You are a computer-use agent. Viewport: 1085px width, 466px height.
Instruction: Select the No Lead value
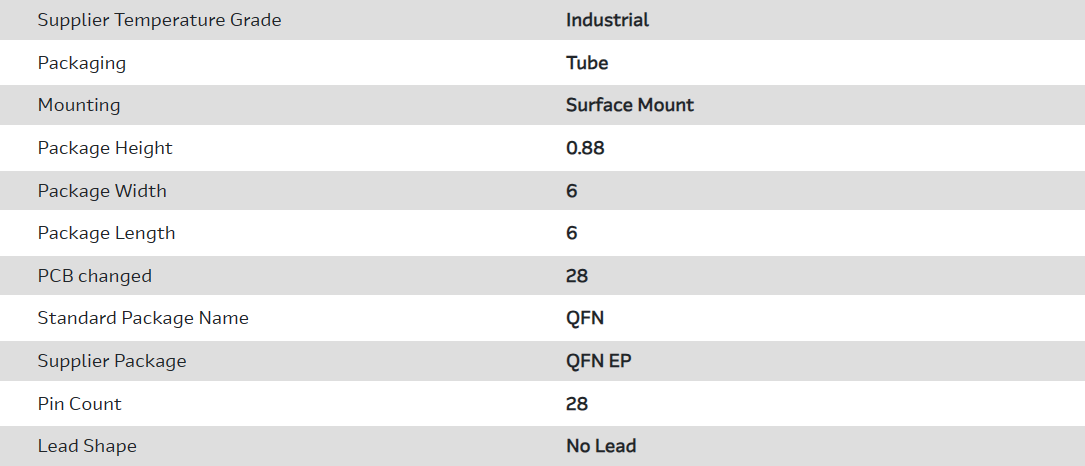coord(601,446)
